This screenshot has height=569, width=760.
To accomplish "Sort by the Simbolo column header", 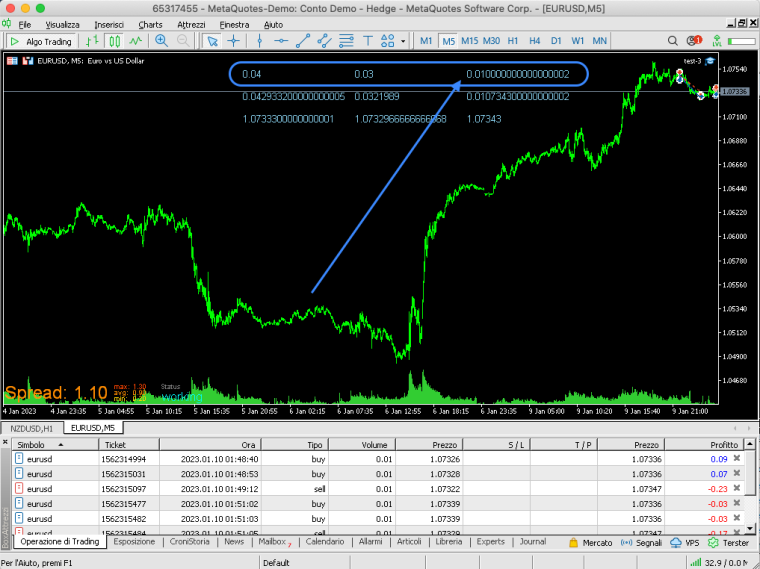I will pyautogui.click(x=55, y=444).
